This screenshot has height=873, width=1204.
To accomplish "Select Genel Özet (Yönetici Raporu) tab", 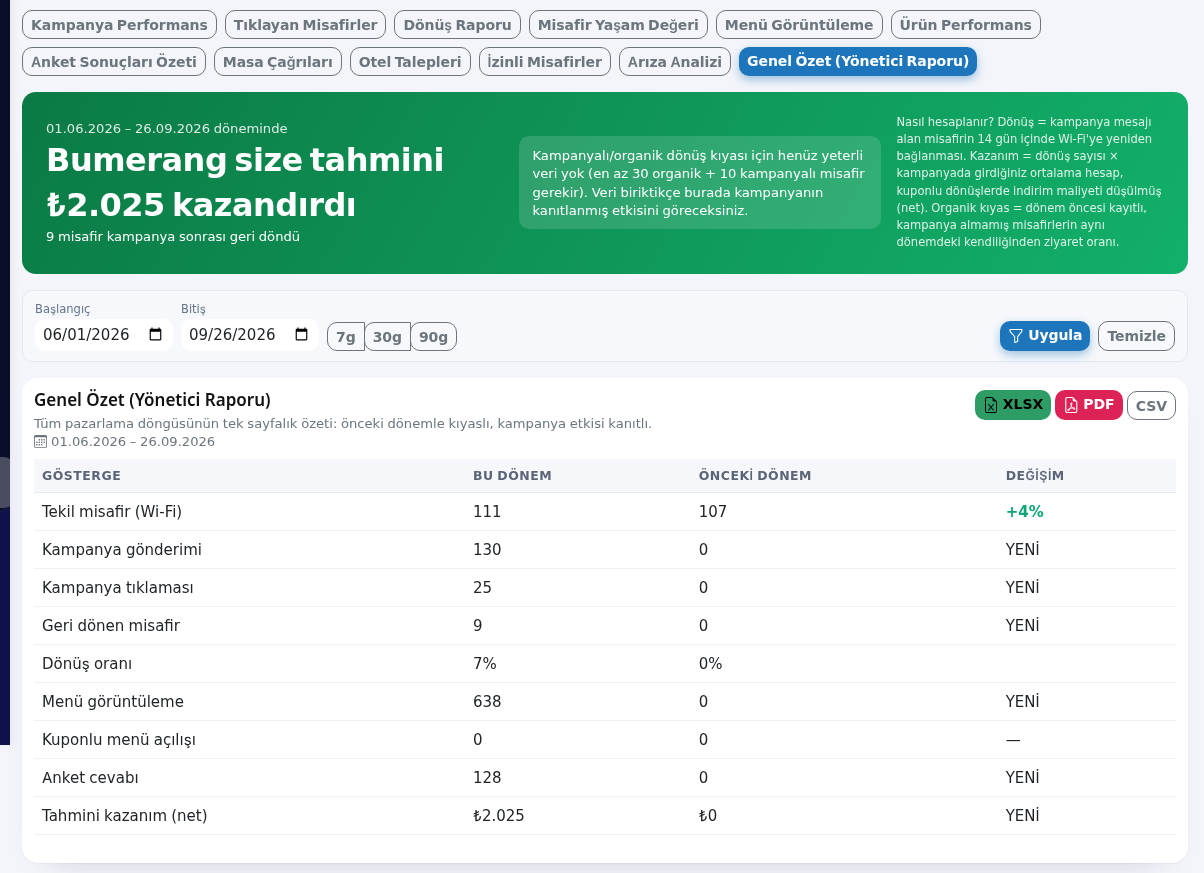I will [x=858, y=61].
